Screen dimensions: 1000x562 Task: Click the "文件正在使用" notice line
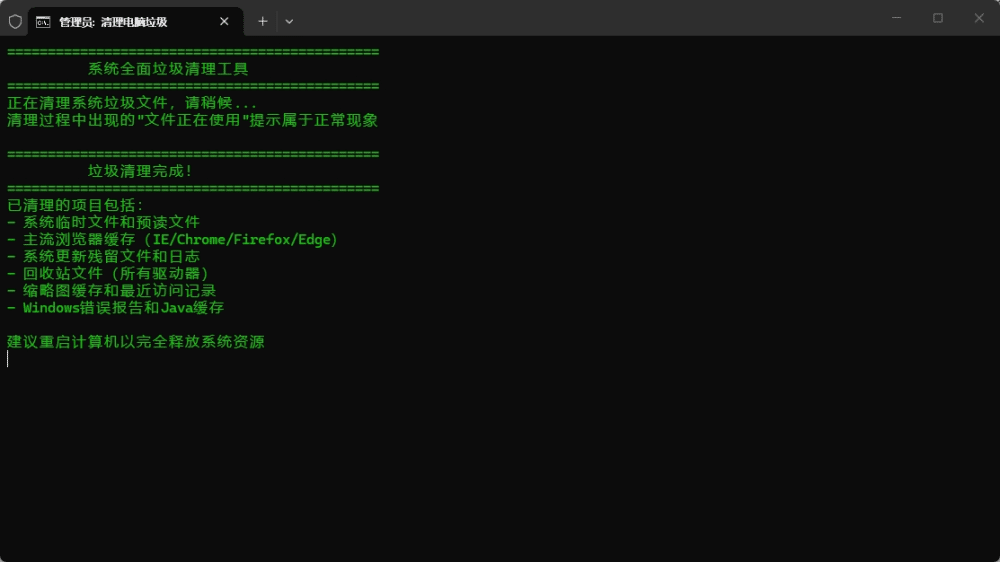[192, 120]
